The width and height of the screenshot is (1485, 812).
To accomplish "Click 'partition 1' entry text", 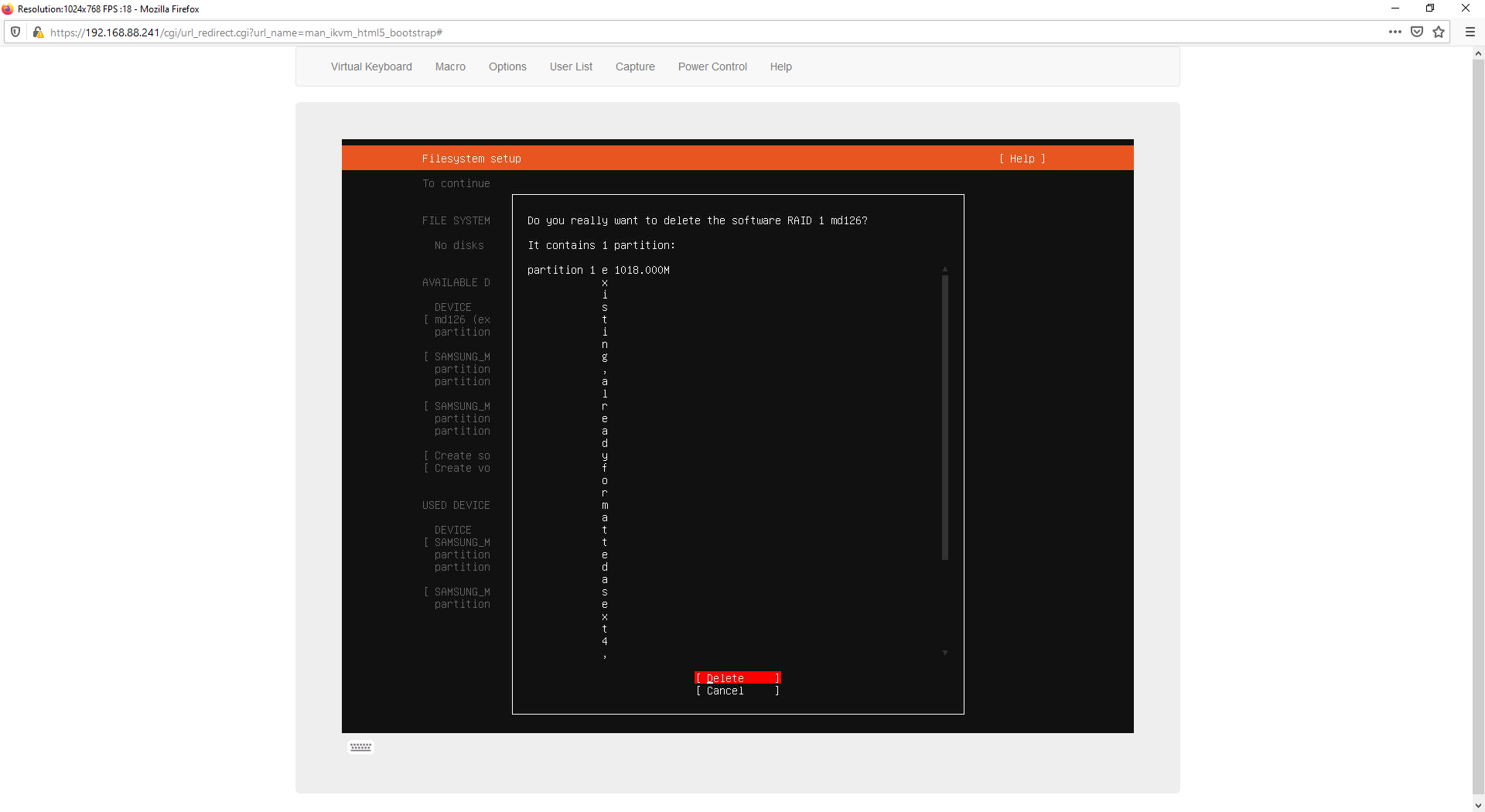I will (562, 270).
